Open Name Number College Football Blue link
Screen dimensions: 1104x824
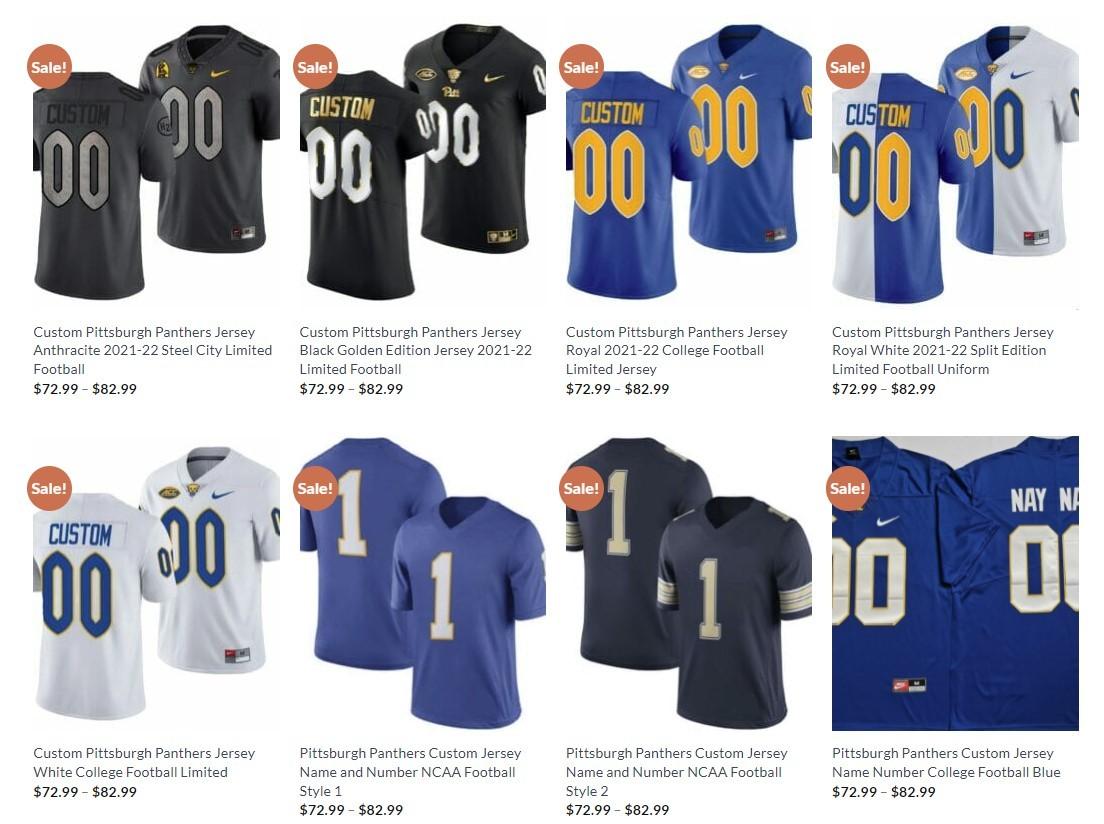946,763
